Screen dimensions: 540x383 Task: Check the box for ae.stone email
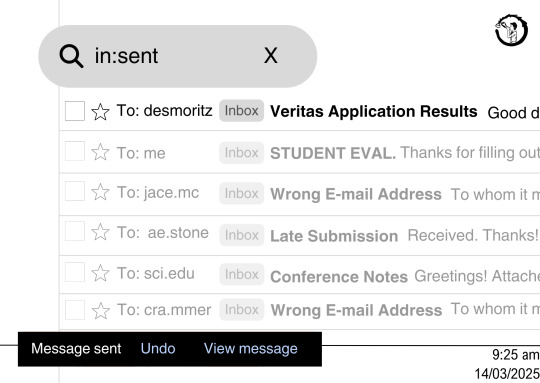pos(75,231)
